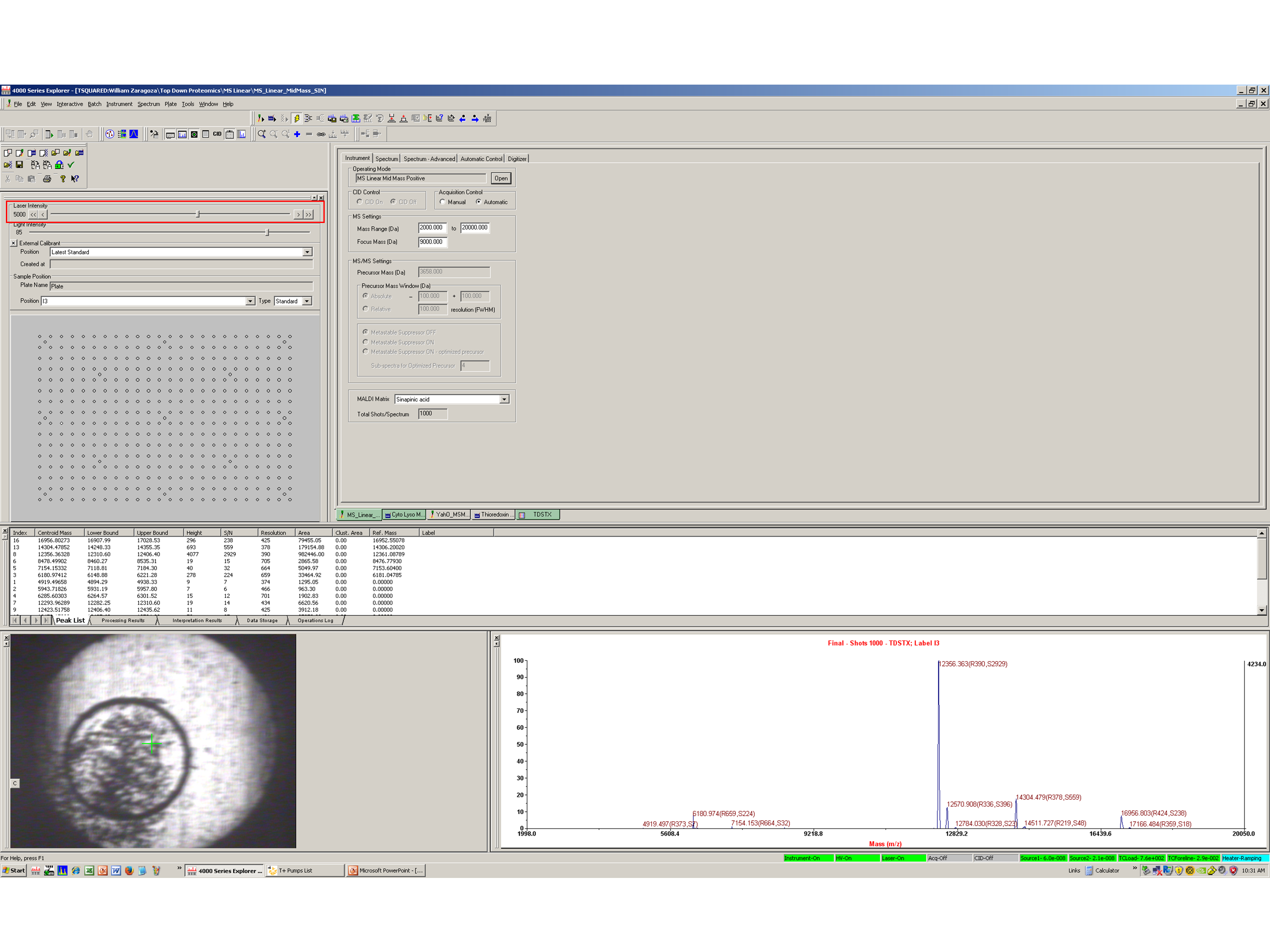Viewport: 1270px width, 952px height.
Task: Open the sample Type dropdown
Action: coord(307,301)
